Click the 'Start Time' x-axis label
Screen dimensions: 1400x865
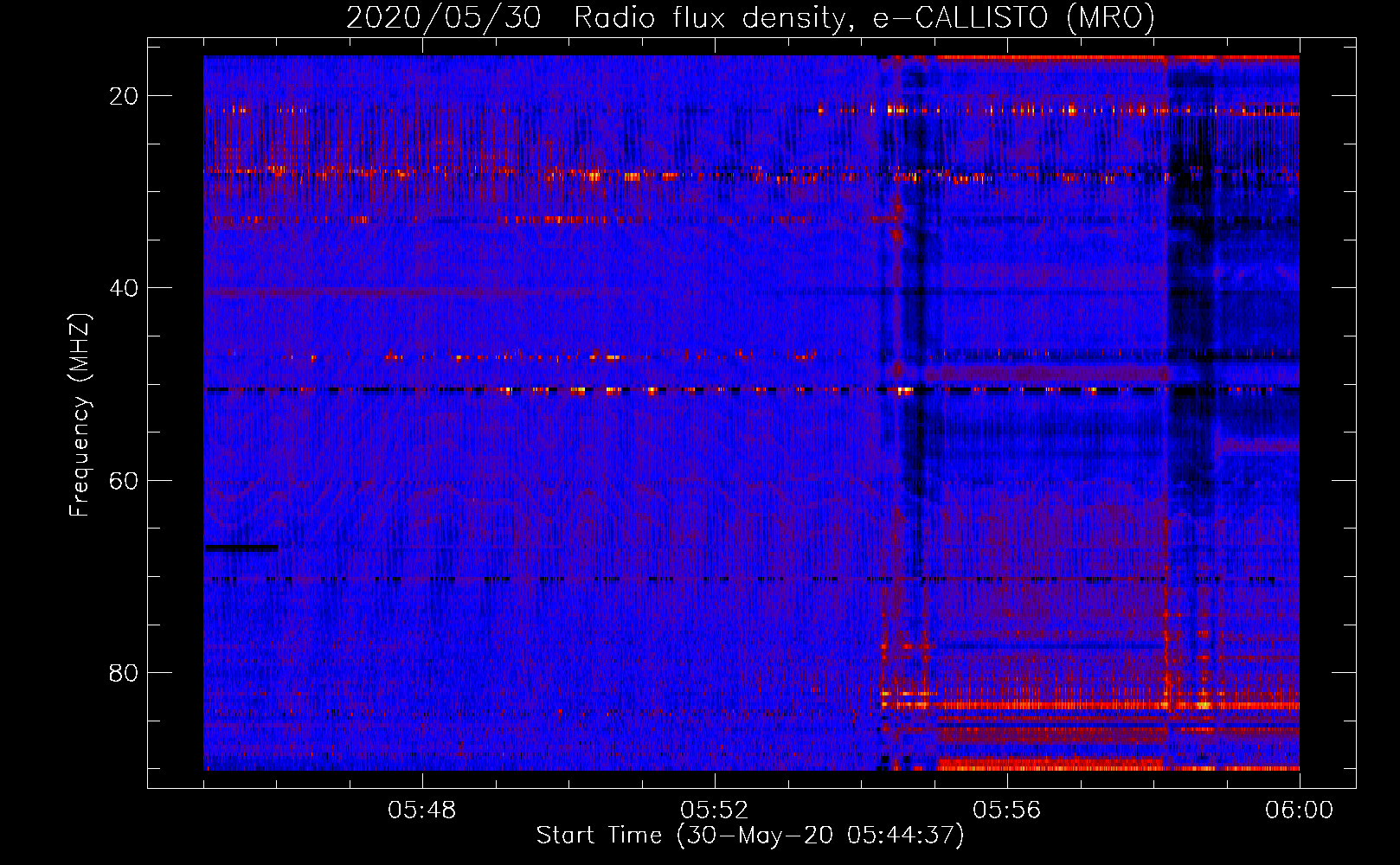click(749, 836)
